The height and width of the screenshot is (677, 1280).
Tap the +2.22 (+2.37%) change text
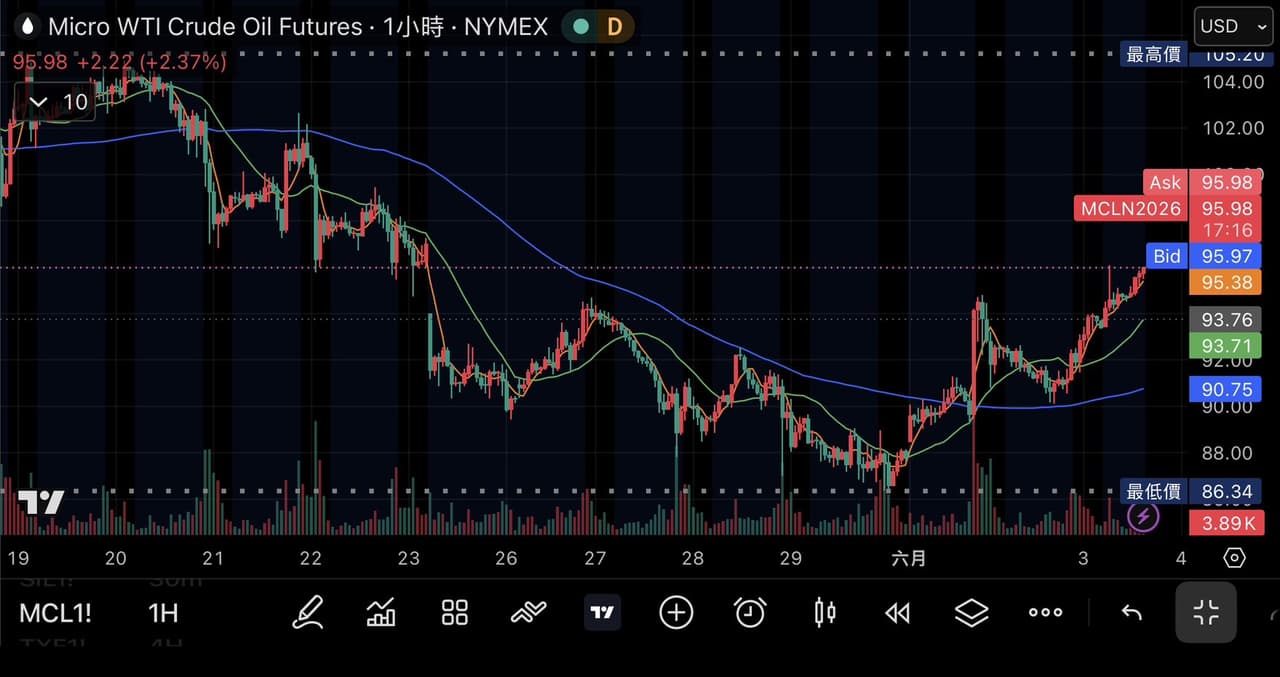152,62
